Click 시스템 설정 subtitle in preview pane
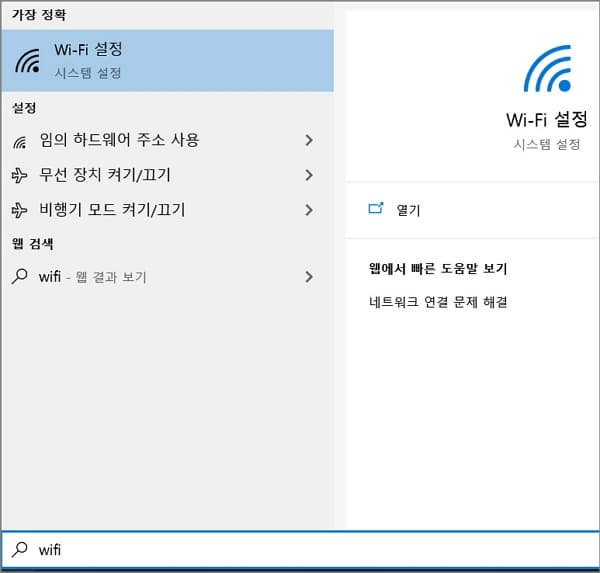The image size is (600, 573). pos(547,144)
